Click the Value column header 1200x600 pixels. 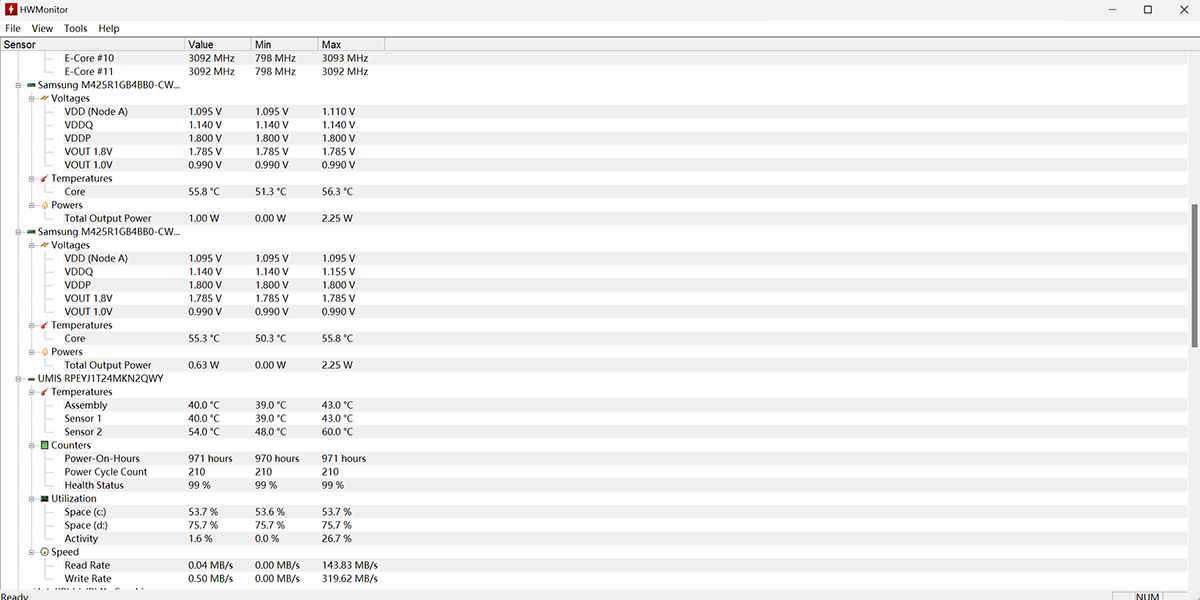[217, 44]
